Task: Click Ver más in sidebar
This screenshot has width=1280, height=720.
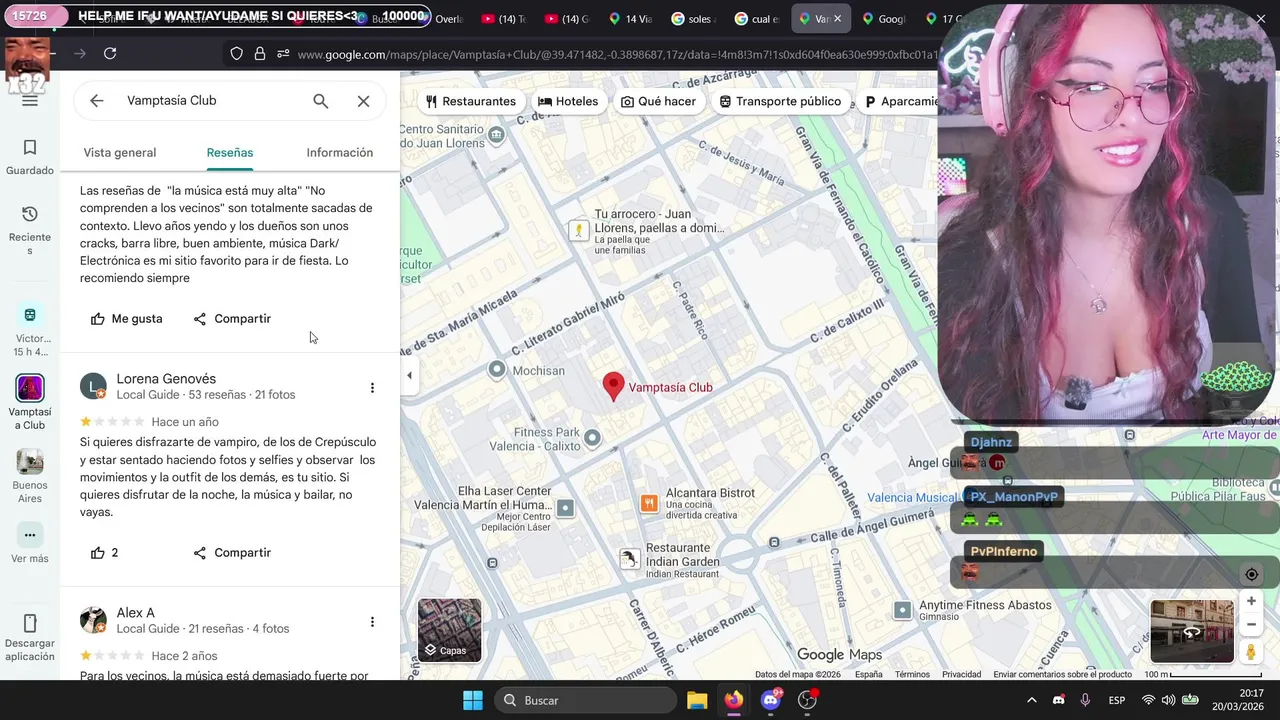Action: click(30, 545)
